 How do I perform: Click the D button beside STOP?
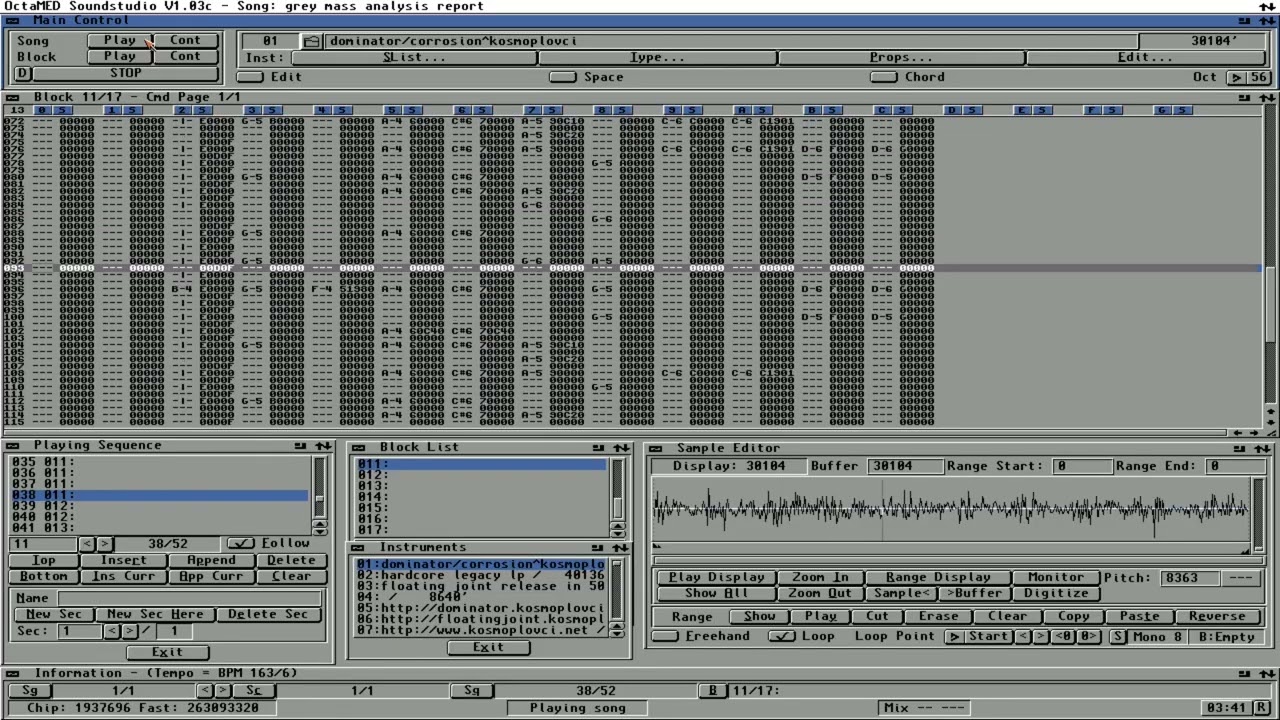coord(23,73)
